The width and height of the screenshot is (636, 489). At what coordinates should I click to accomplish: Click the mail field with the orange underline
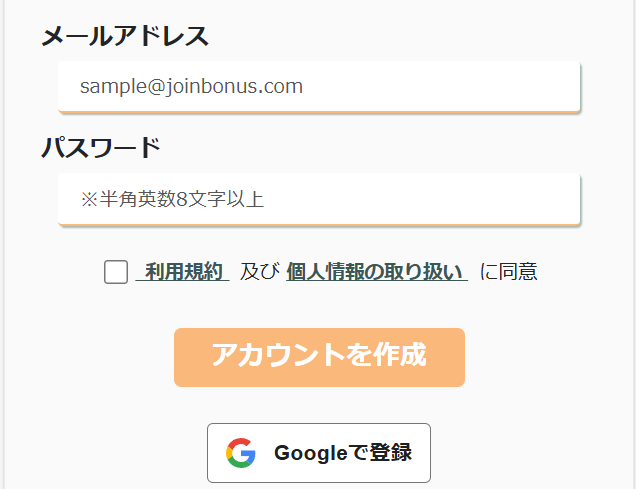[x=319, y=86]
